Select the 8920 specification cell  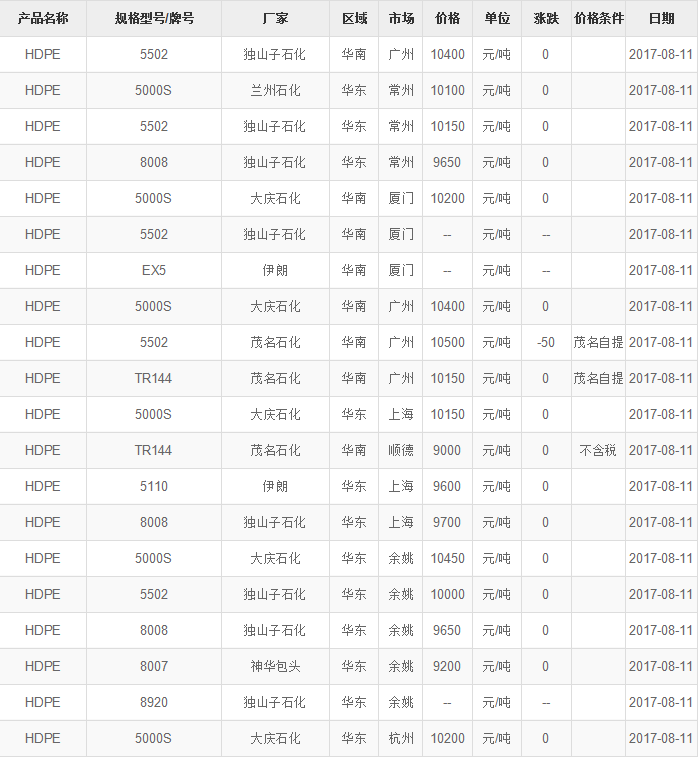[154, 702]
